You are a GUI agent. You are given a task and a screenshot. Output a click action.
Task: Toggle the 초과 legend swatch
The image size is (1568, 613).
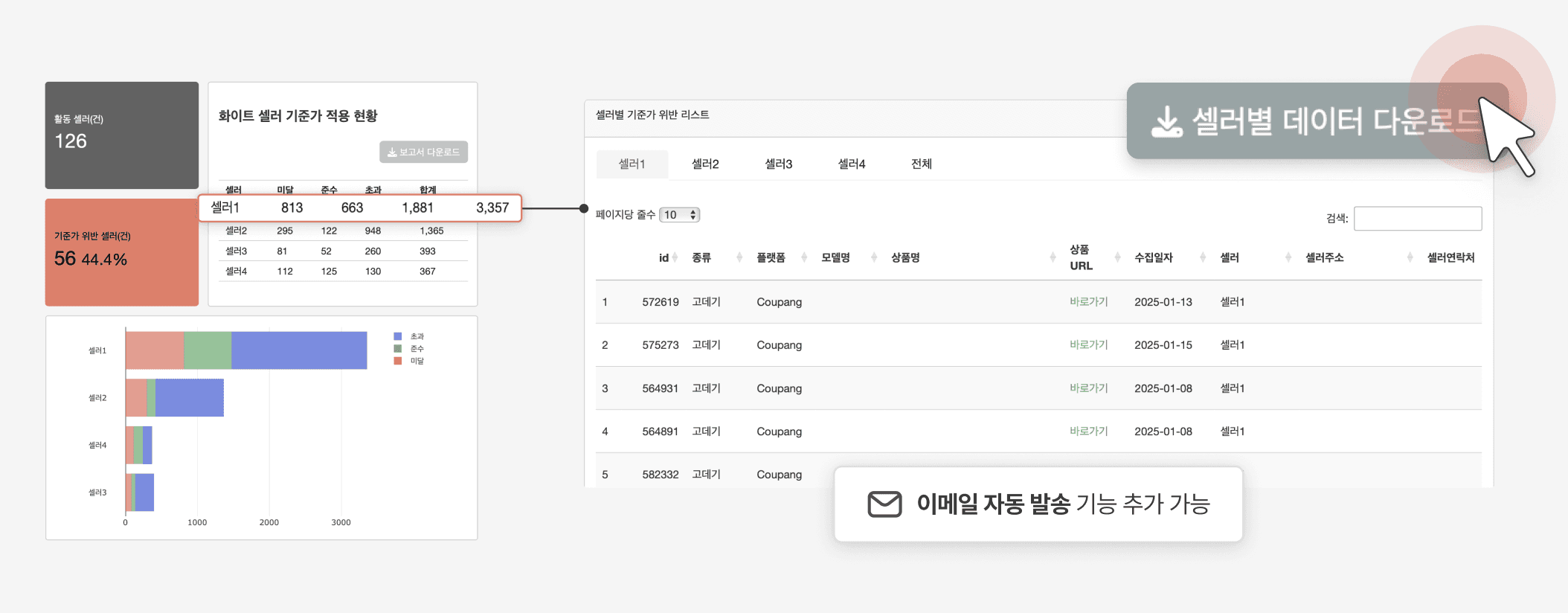[x=398, y=336]
